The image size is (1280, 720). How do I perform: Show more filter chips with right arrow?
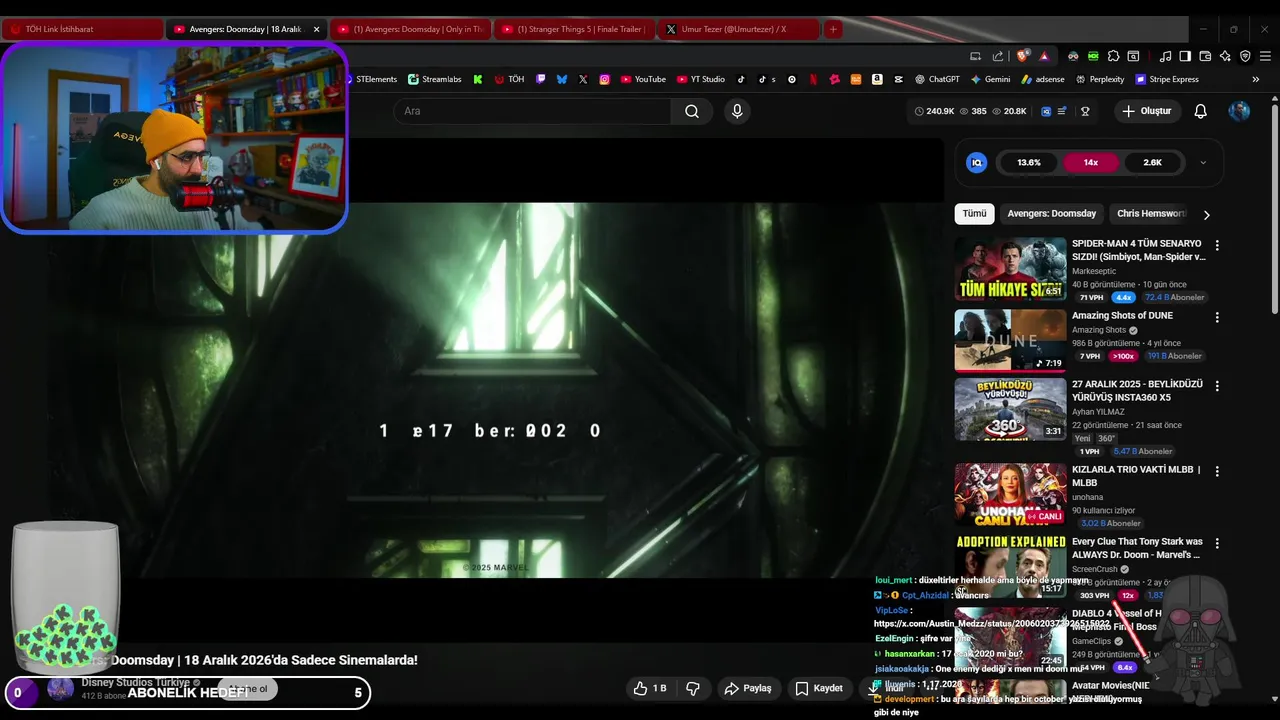(1206, 214)
